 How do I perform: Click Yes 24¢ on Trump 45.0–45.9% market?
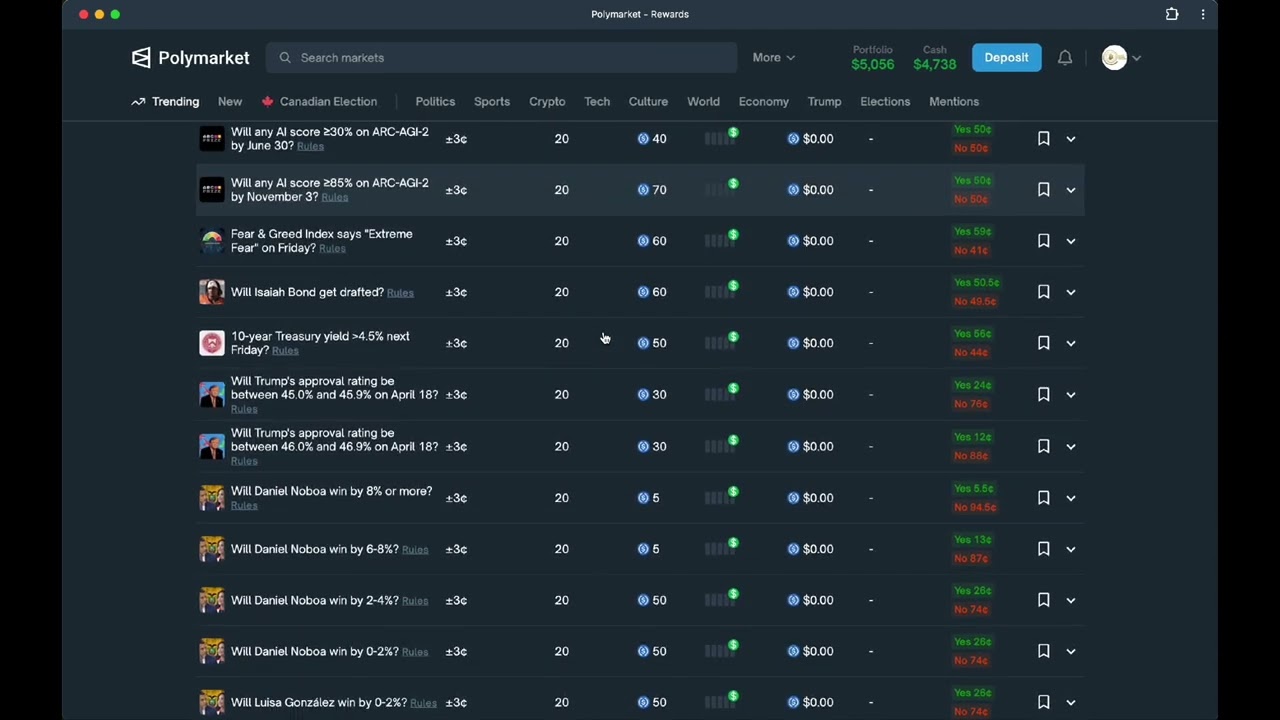click(972, 385)
